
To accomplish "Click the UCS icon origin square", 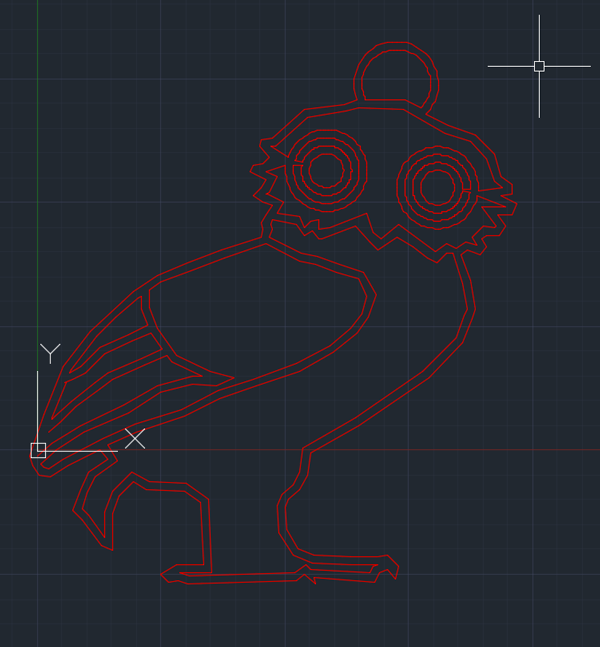I will pyautogui.click(x=38, y=450).
